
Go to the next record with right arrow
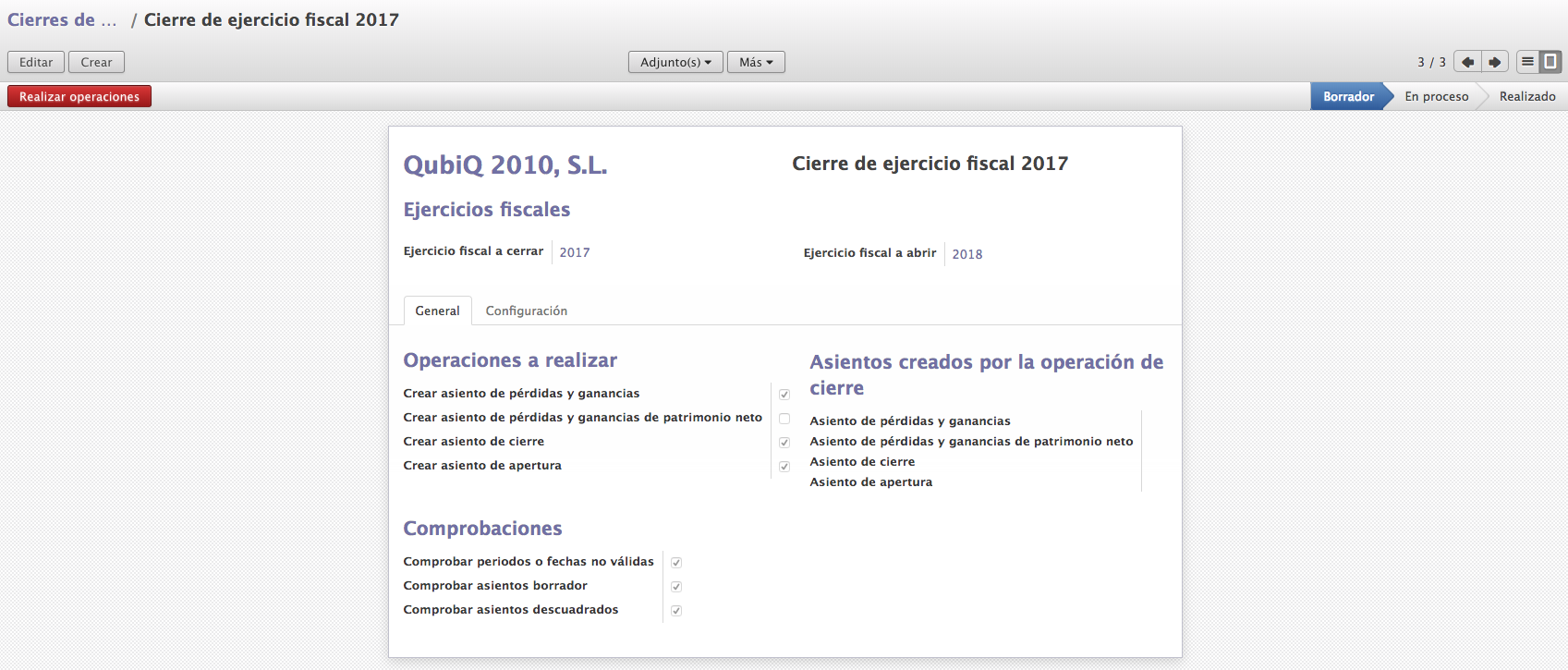(1495, 62)
